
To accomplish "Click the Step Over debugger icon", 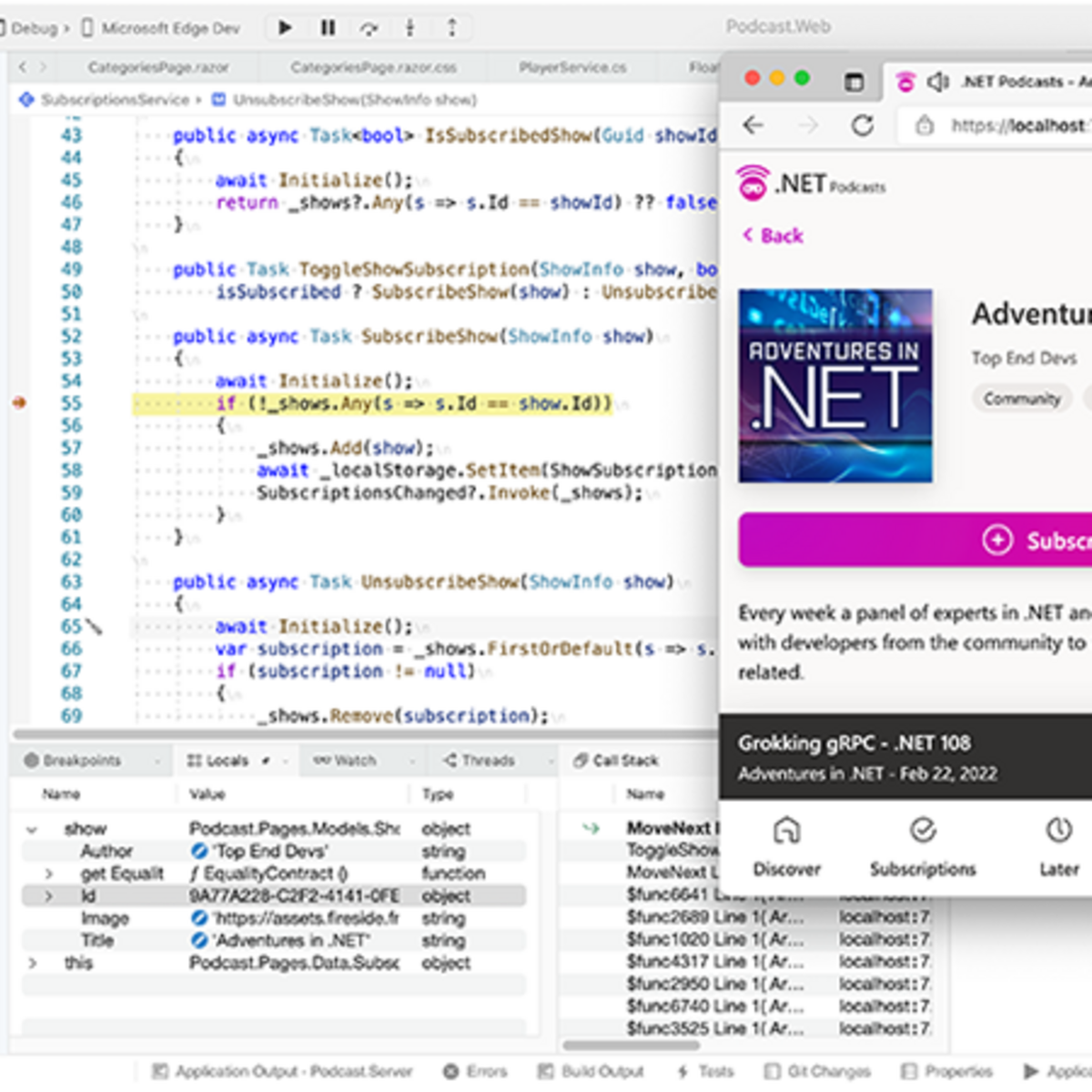I will click(x=369, y=27).
